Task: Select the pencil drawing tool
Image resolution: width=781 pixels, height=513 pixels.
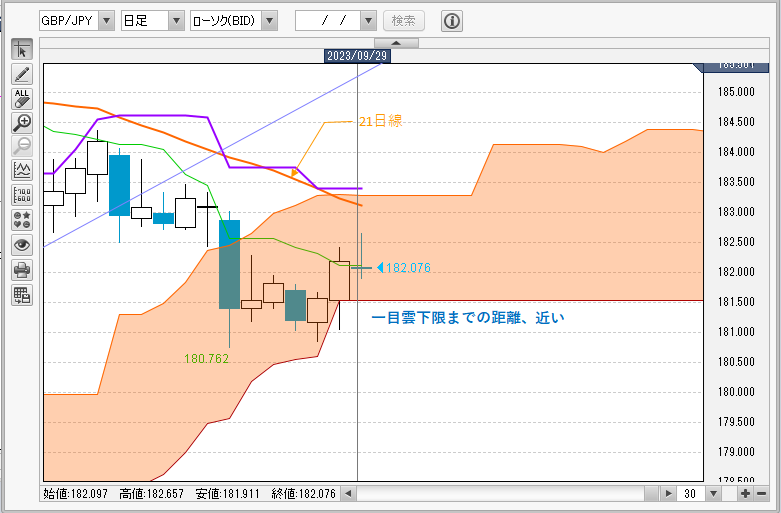Action: click(x=22, y=74)
